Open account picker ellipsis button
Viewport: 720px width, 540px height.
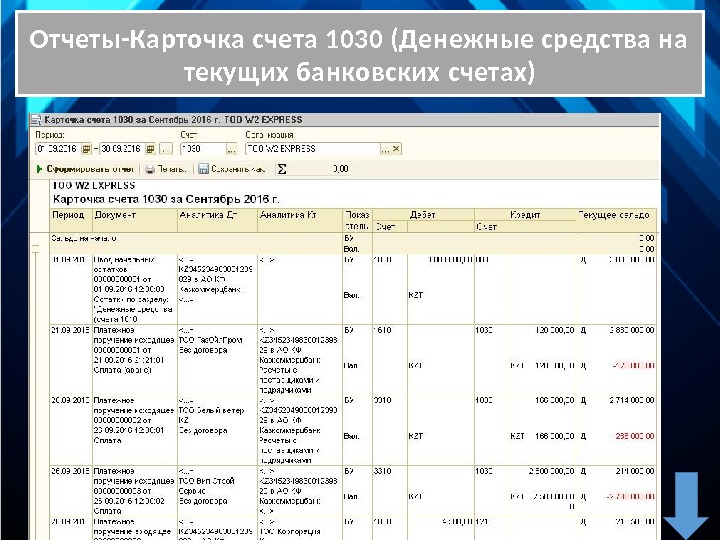231,149
